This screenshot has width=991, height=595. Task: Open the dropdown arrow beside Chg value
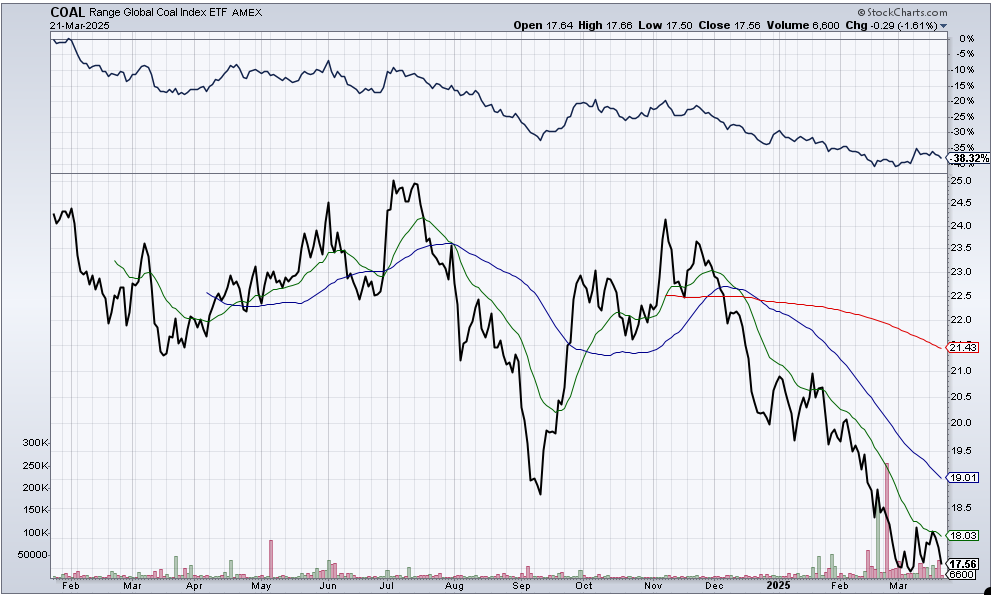[x=944, y=26]
